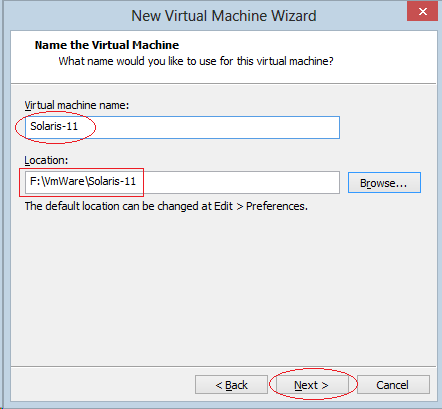Image resolution: width=442 pixels, height=409 pixels.
Task: Close the wizard with the red X
Action: point(422,11)
